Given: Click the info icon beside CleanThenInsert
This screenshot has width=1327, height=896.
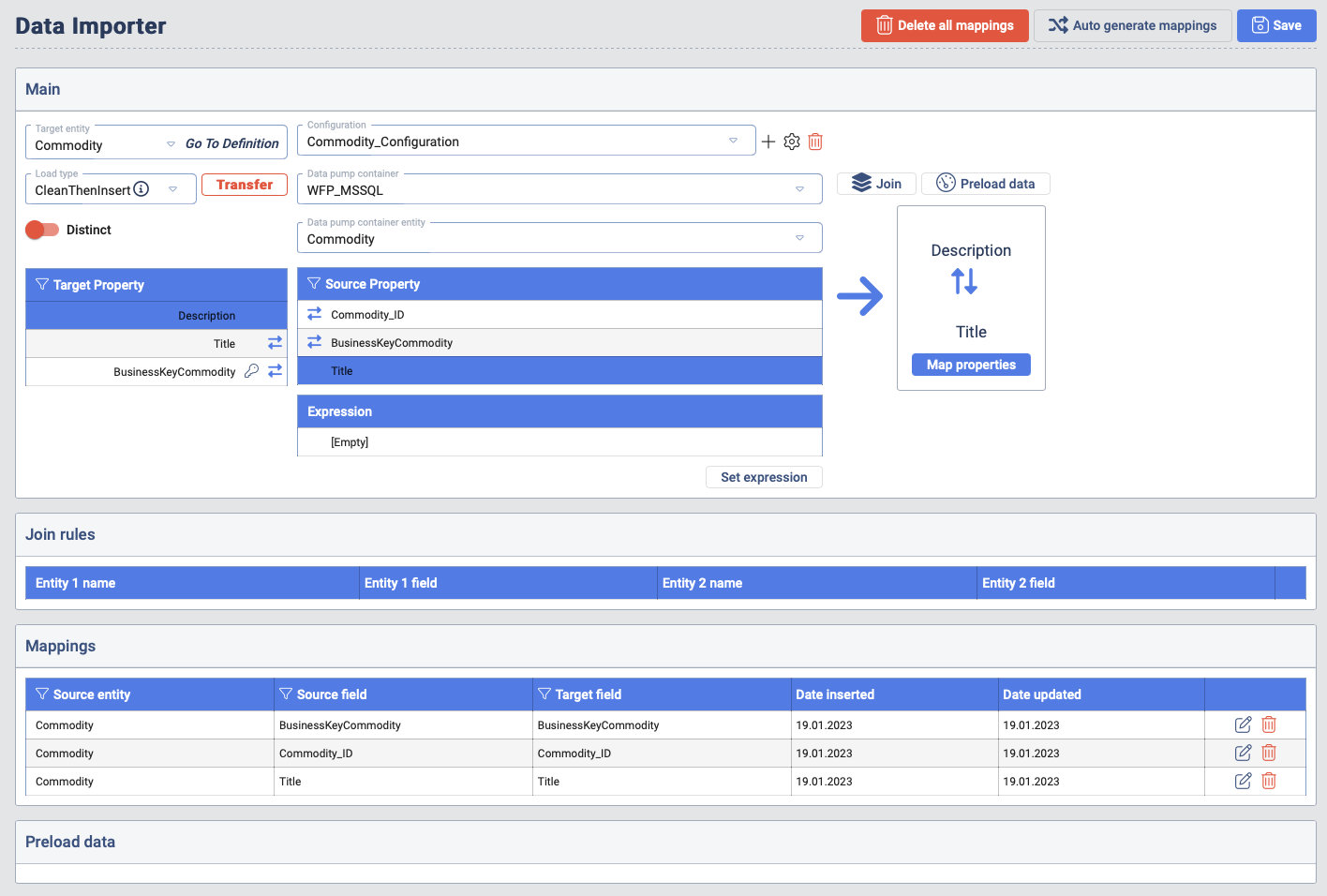Looking at the screenshot, I should (x=142, y=188).
